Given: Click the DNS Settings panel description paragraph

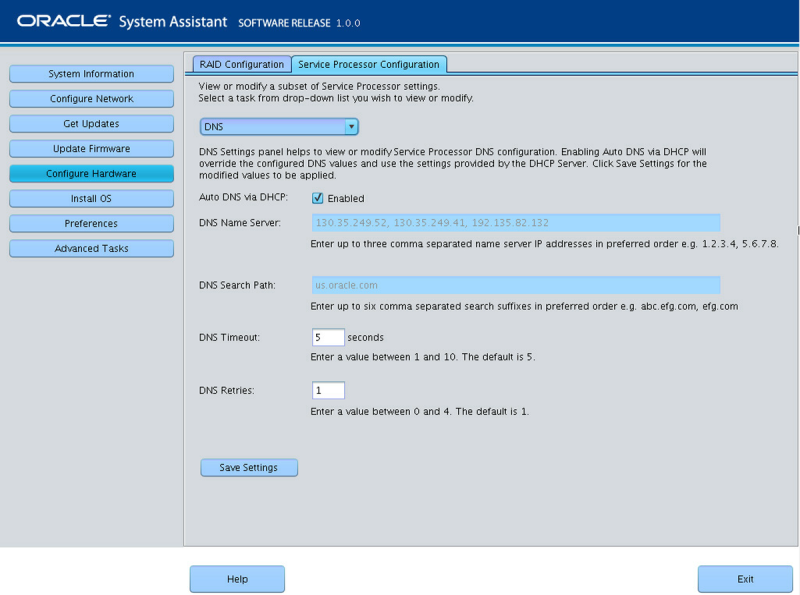Looking at the screenshot, I should [x=453, y=163].
